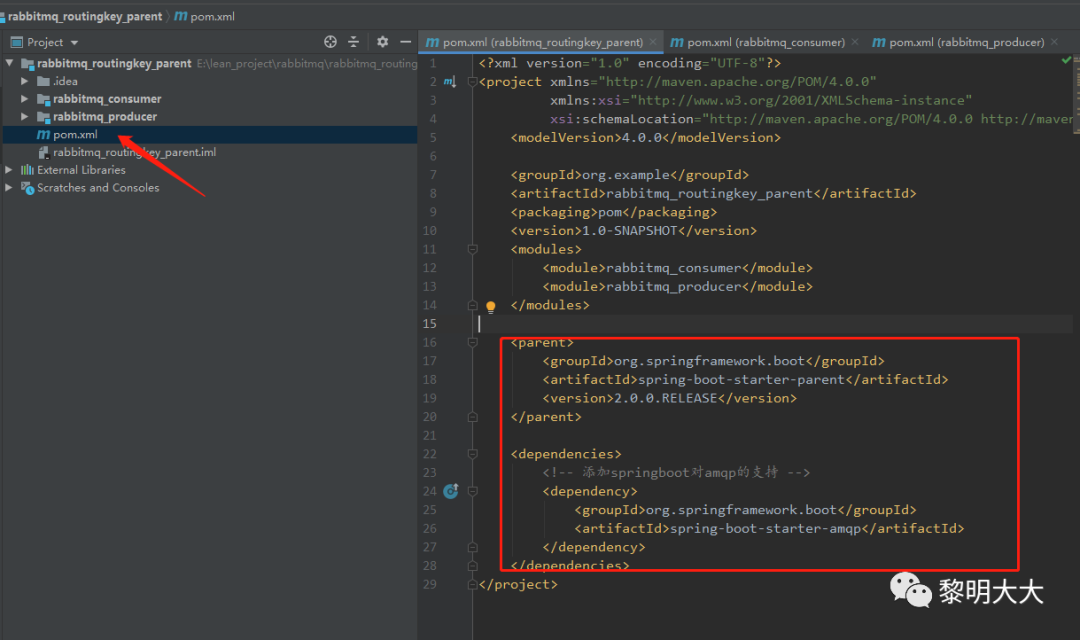Expand the rabbitmq_consumer module folder
Viewport: 1080px width, 640px height.
click(25, 99)
